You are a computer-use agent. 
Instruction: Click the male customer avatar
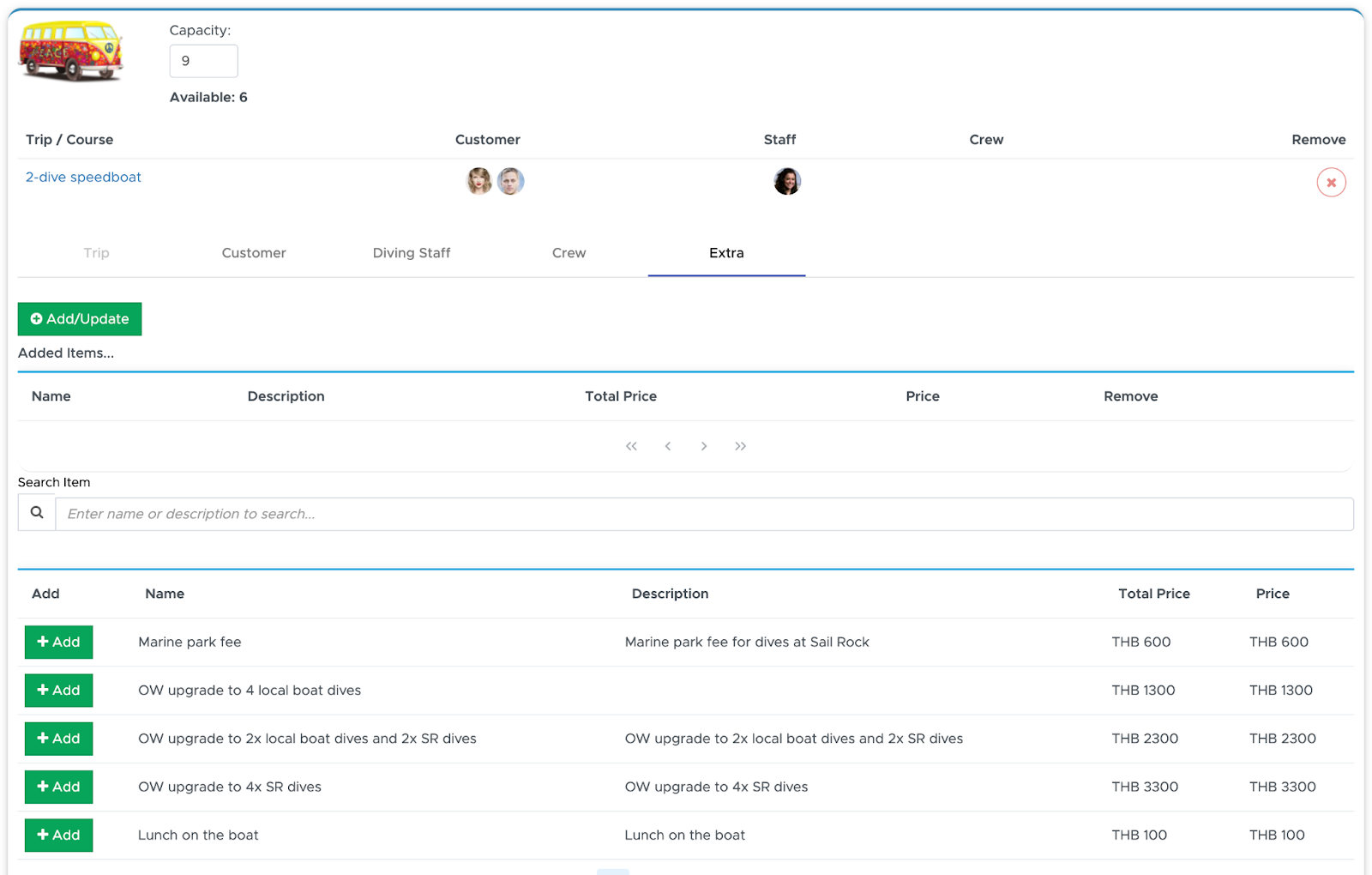click(x=511, y=181)
